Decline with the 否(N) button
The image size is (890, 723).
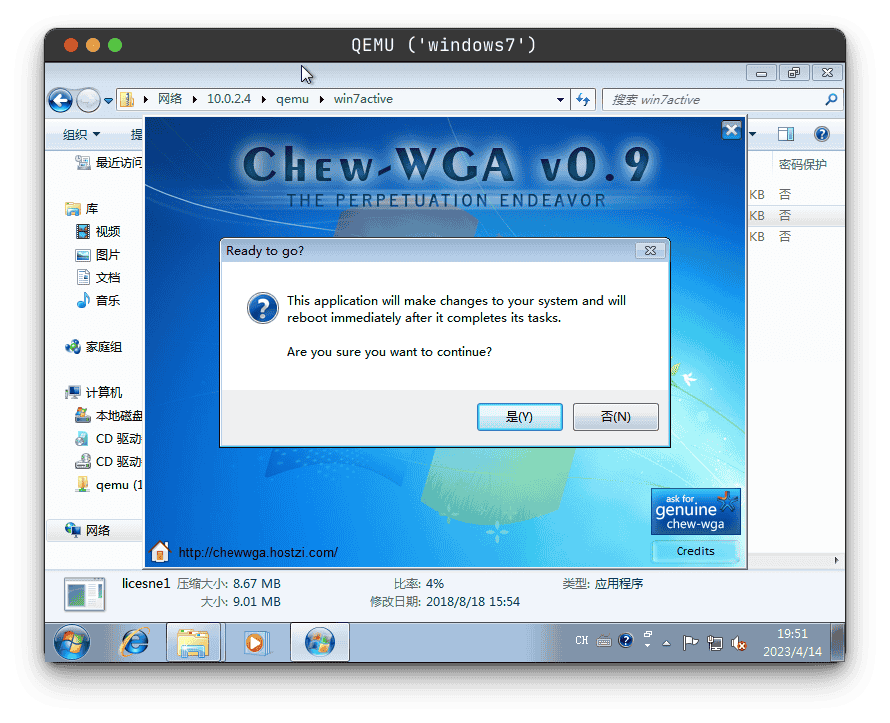pyautogui.click(x=615, y=417)
